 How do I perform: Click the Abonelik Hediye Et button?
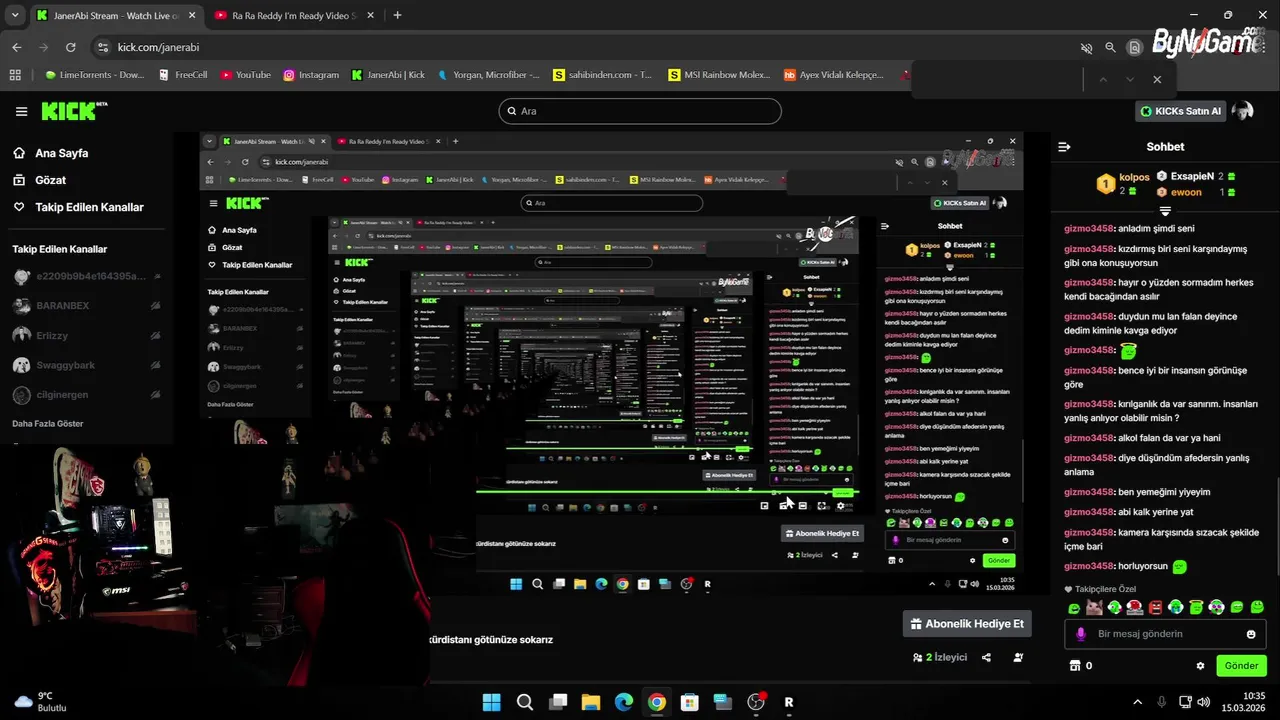(967, 624)
